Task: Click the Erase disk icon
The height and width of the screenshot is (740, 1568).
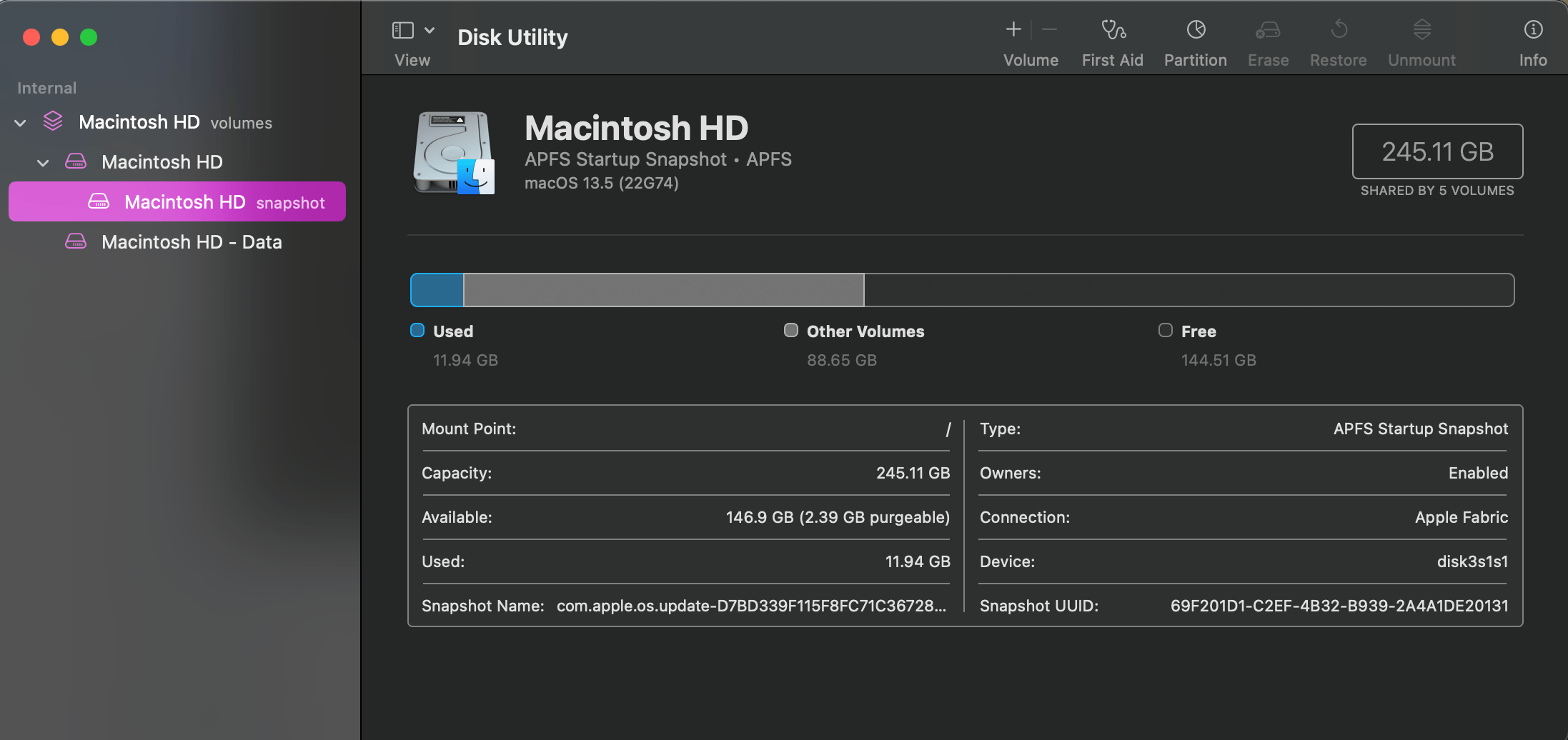Action: [x=1268, y=30]
